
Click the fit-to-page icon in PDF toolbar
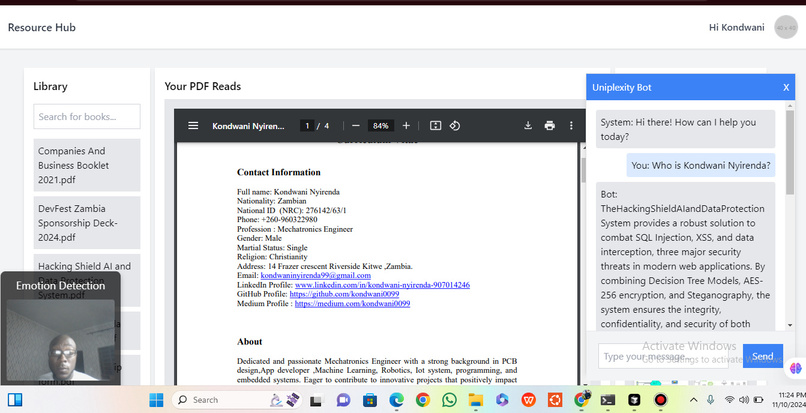tap(435, 125)
